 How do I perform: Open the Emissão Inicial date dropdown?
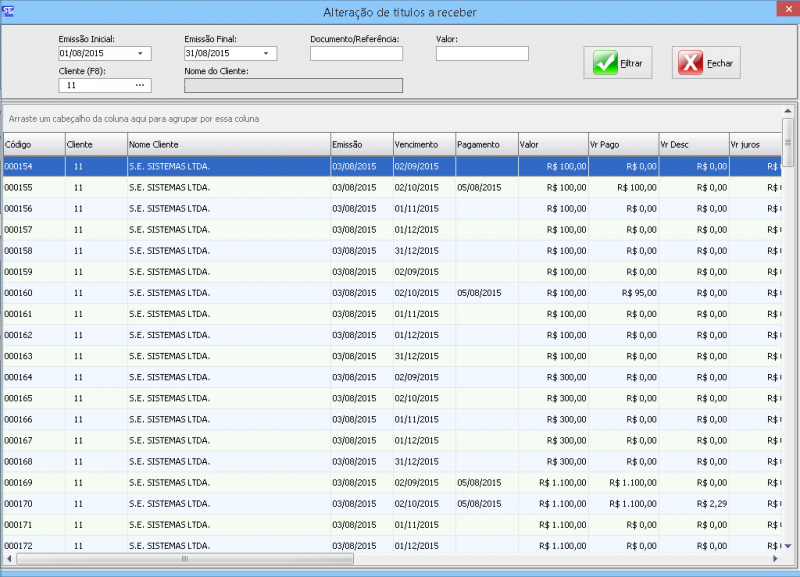140,54
